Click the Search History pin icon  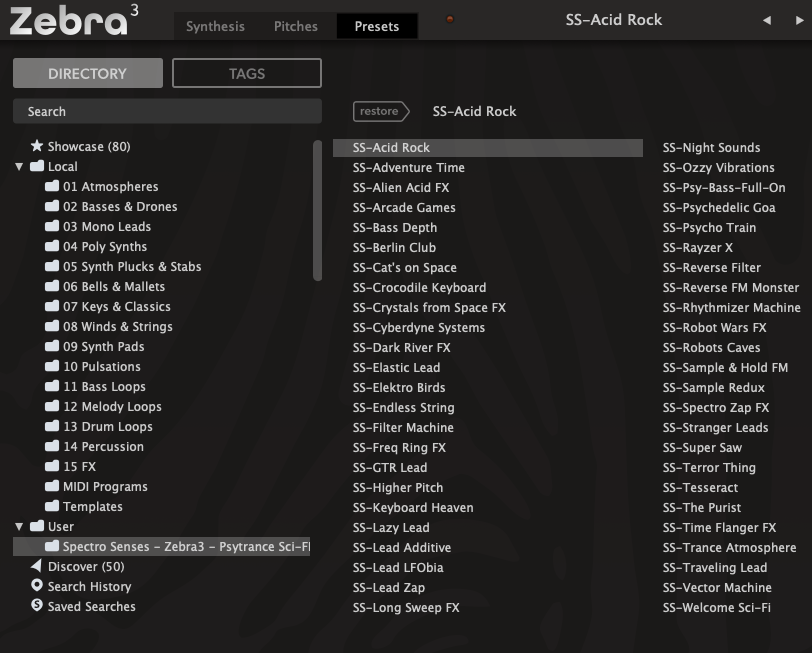point(37,586)
